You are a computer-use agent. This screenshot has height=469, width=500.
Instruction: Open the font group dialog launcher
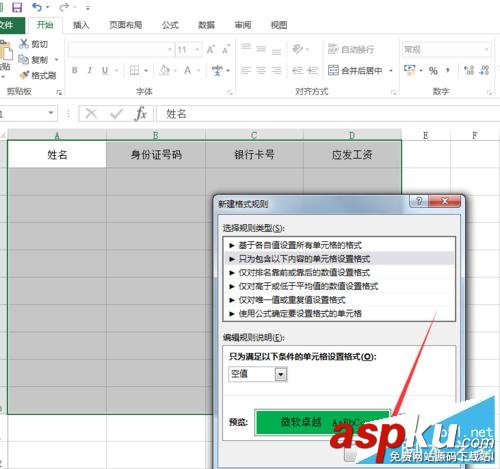229,92
